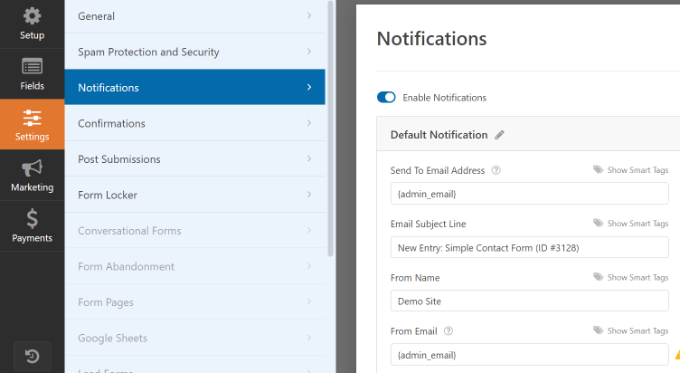Expand the Google Sheets chevron
Screen dimensions: 680x373
coord(309,337)
